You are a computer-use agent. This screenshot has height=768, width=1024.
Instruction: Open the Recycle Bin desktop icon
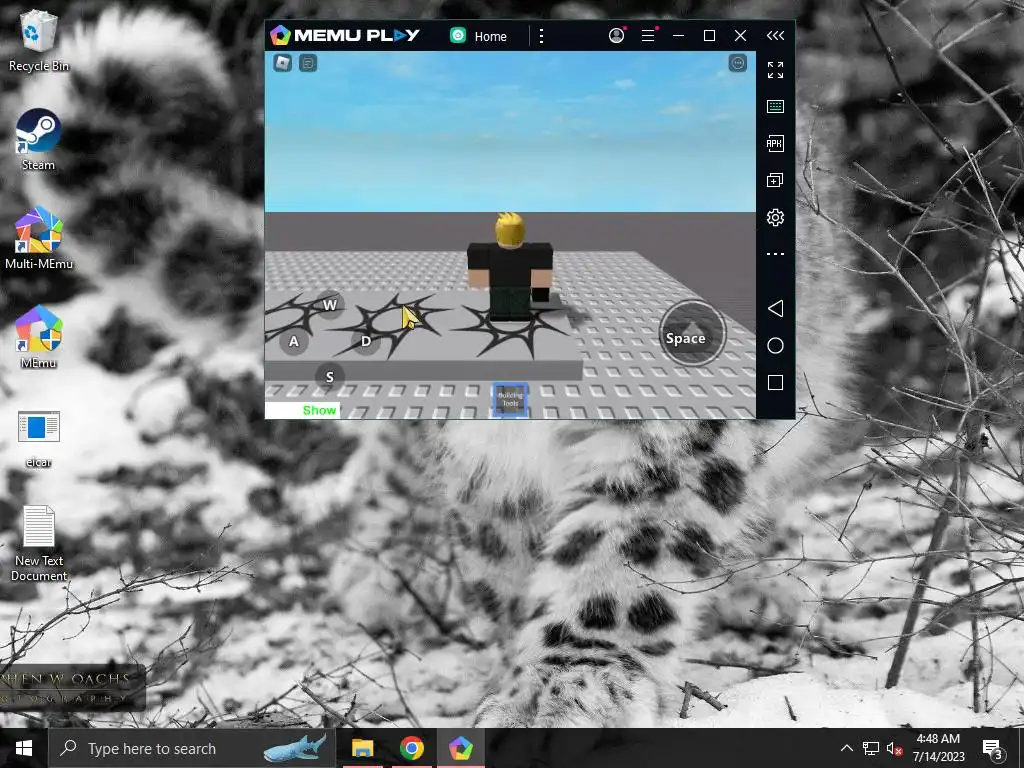pos(39,40)
